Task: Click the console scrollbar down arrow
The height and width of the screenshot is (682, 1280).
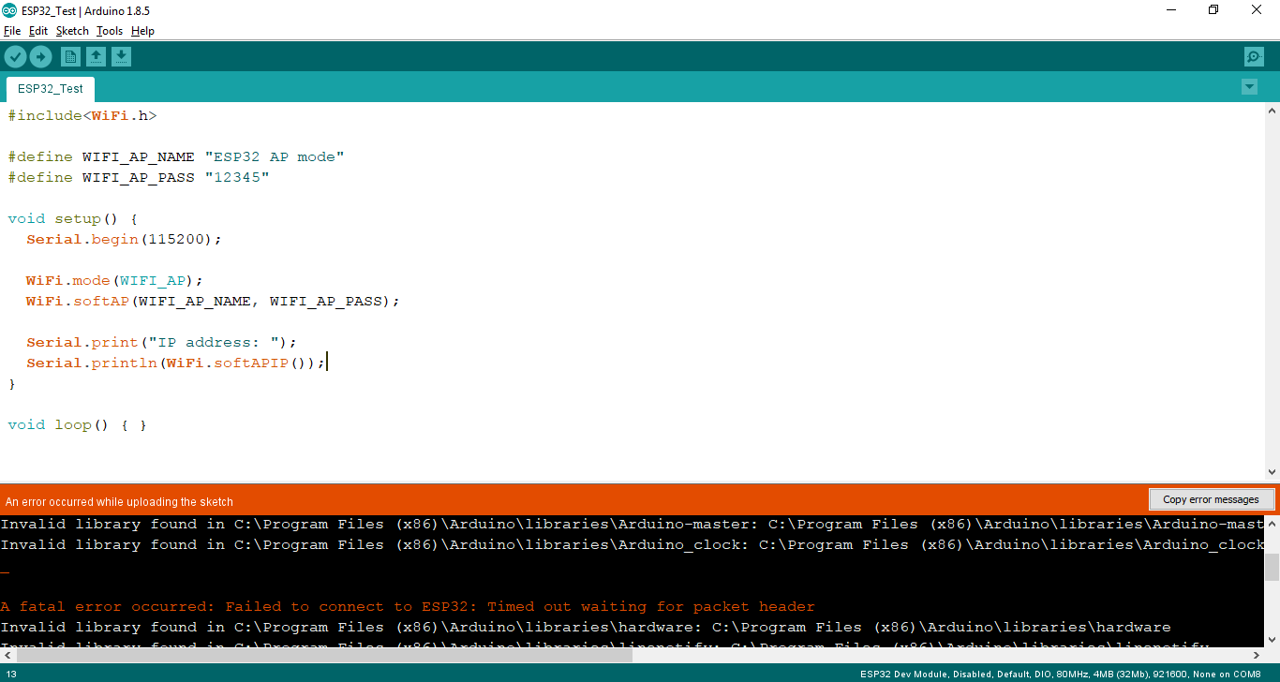Action: click(1272, 640)
